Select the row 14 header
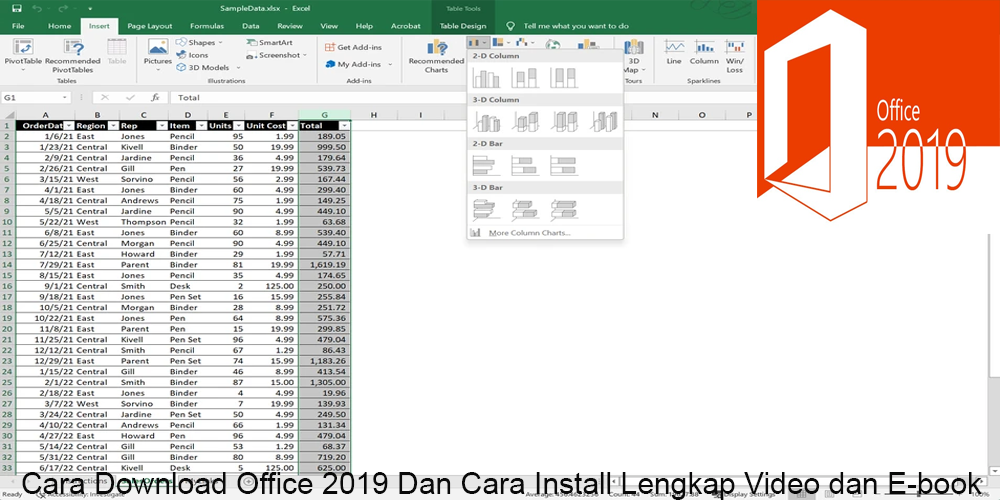Screen dimensions: 1000x500 (7, 265)
